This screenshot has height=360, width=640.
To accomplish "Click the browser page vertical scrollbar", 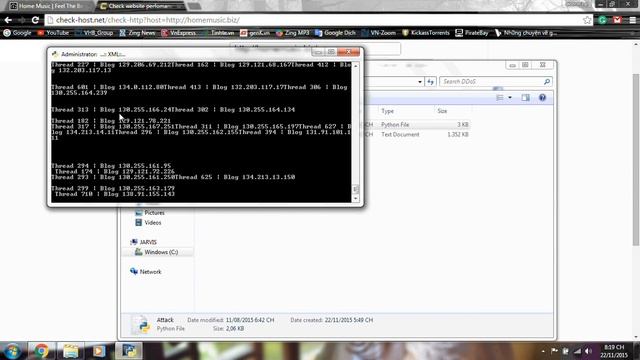I will [636, 160].
